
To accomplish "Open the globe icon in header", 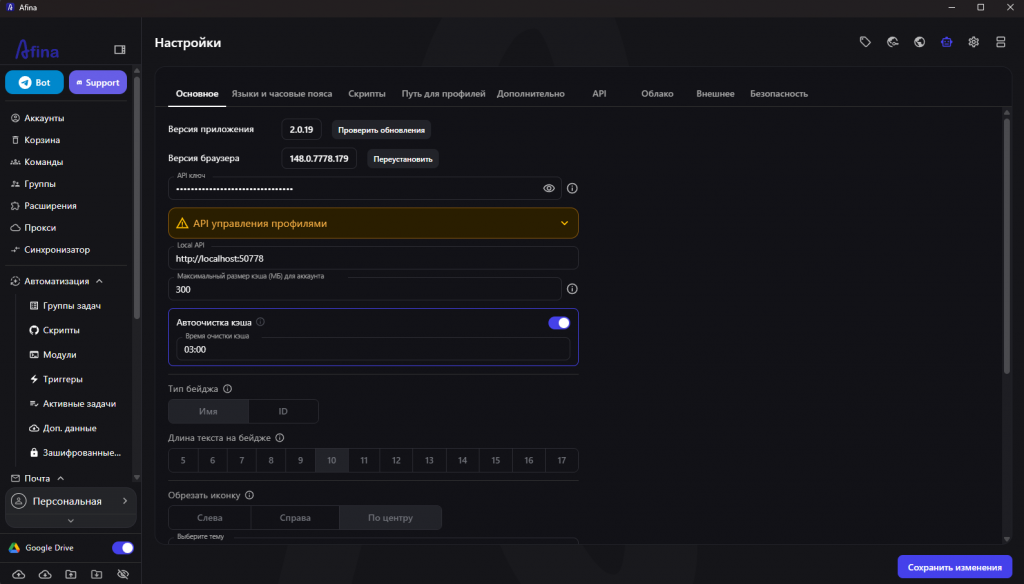I will coord(920,42).
